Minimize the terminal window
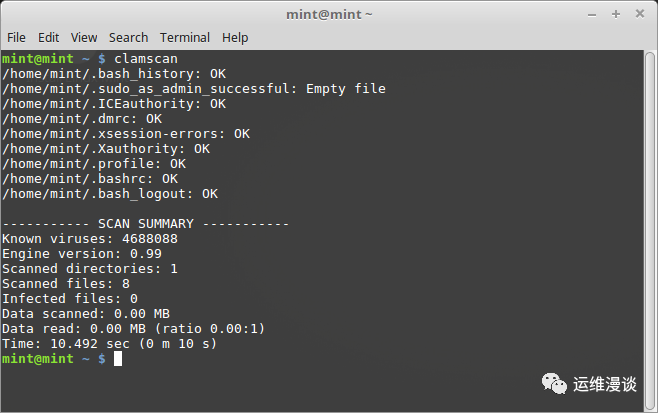The image size is (658, 413). coord(592,15)
